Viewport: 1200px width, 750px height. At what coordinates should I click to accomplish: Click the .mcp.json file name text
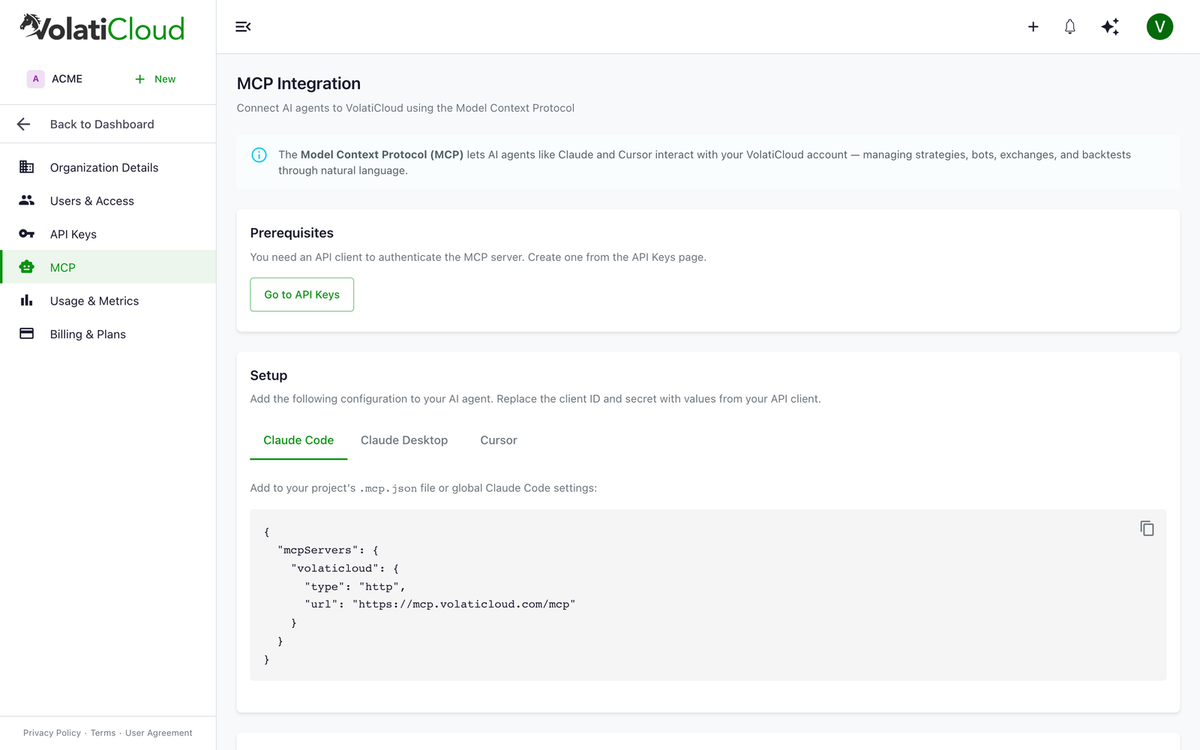pos(388,488)
